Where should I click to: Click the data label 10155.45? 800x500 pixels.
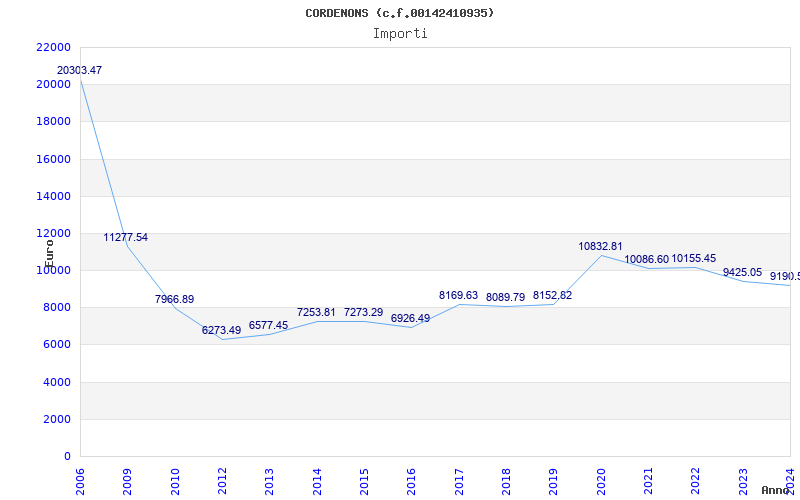click(x=693, y=259)
